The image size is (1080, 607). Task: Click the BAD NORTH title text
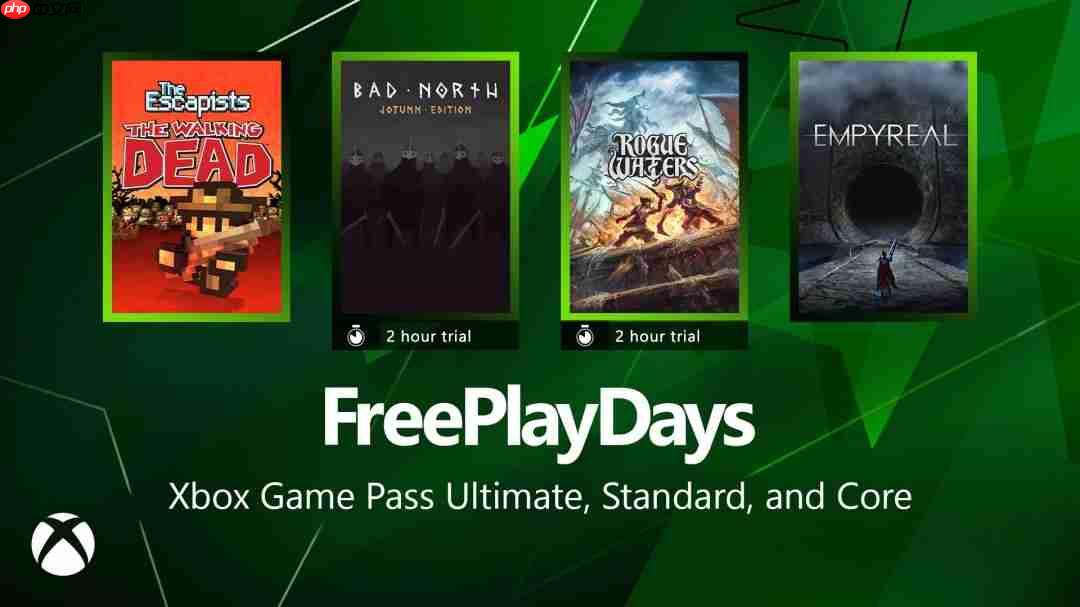pos(426,90)
